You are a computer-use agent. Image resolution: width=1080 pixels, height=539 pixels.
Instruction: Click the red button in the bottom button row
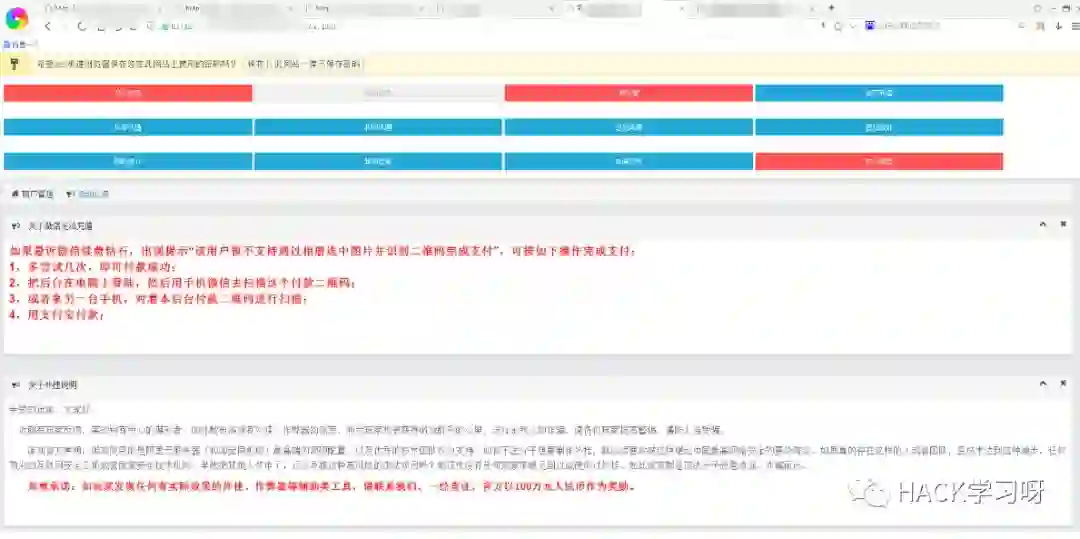click(879, 162)
